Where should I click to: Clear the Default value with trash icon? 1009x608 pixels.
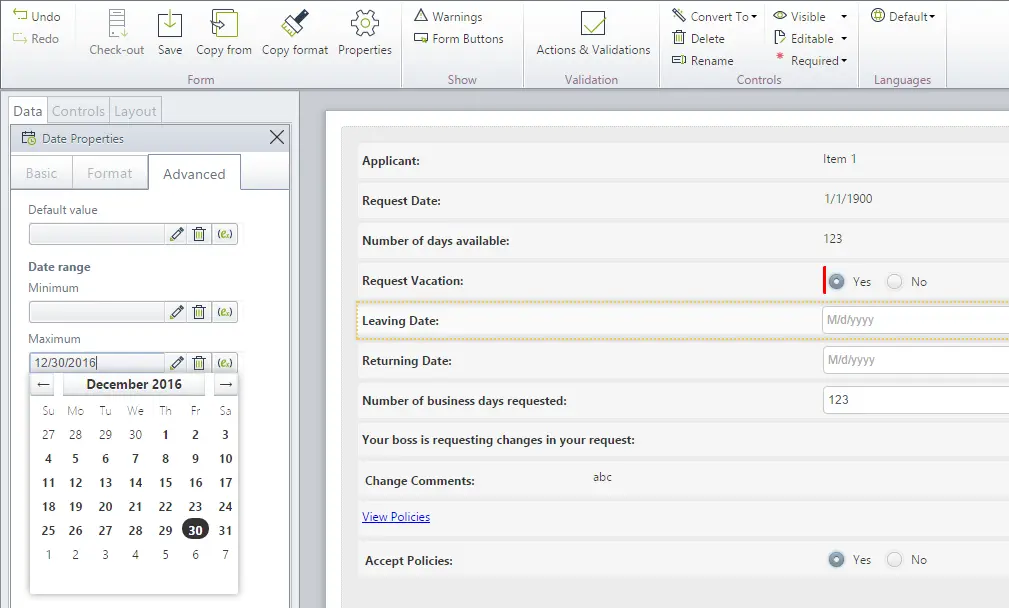click(199, 234)
